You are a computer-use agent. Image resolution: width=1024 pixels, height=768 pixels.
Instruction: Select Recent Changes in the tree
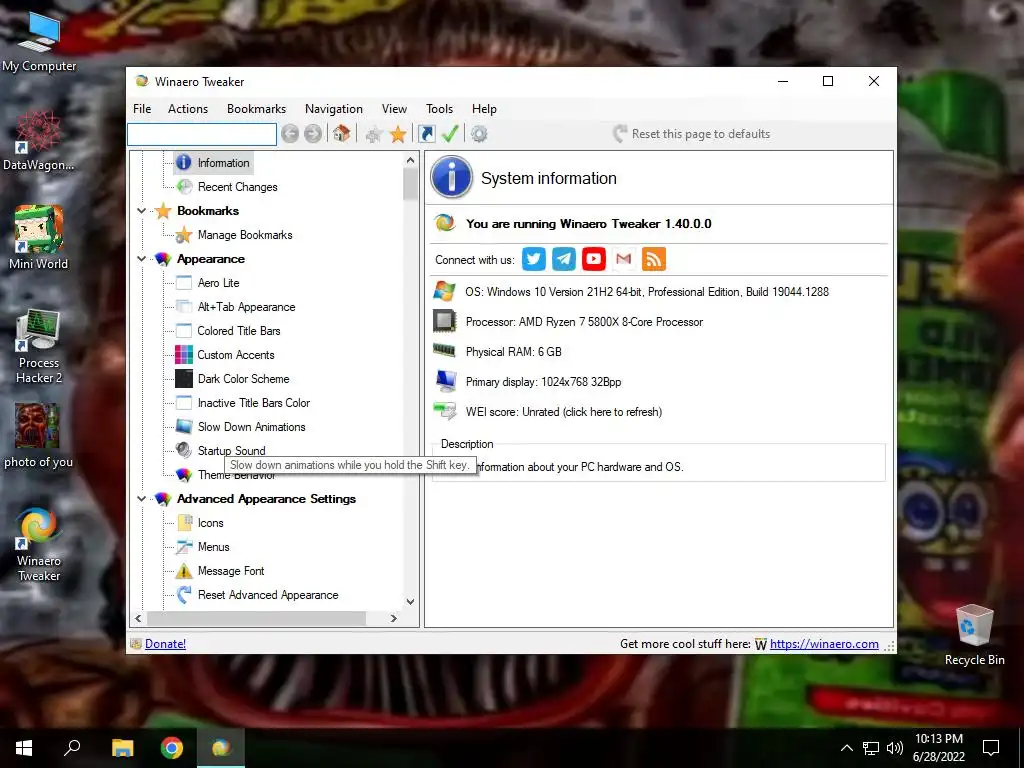tap(238, 187)
